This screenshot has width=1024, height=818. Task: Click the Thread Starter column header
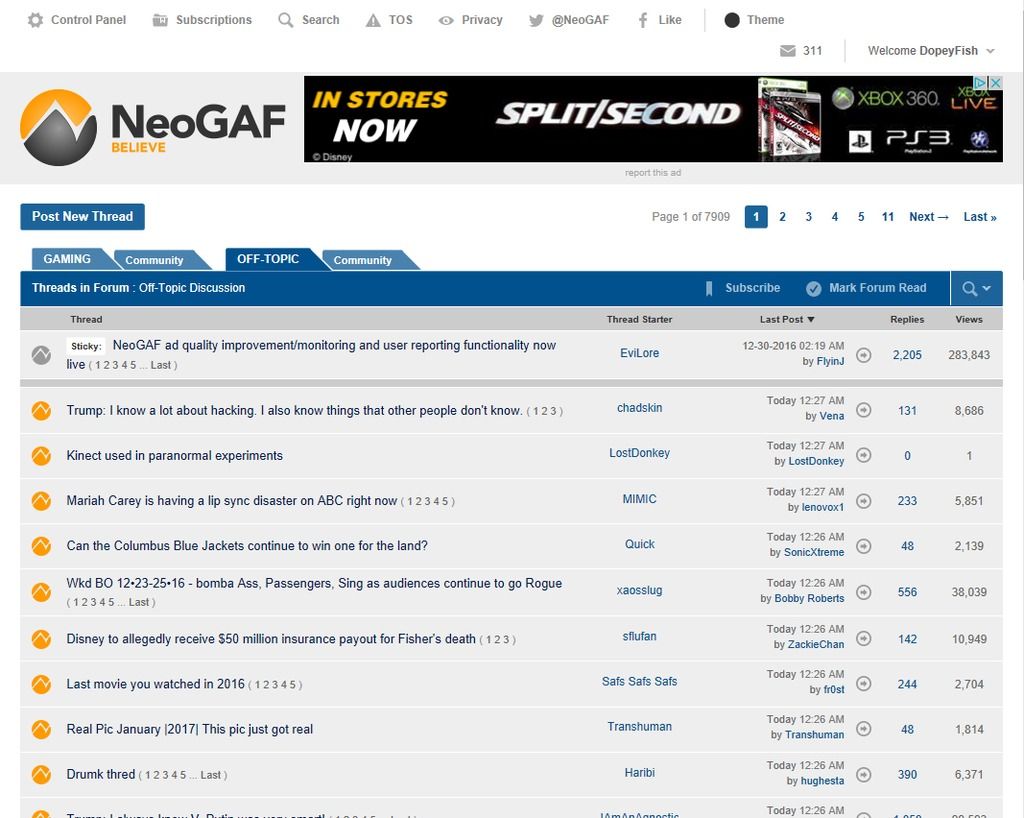coord(639,319)
